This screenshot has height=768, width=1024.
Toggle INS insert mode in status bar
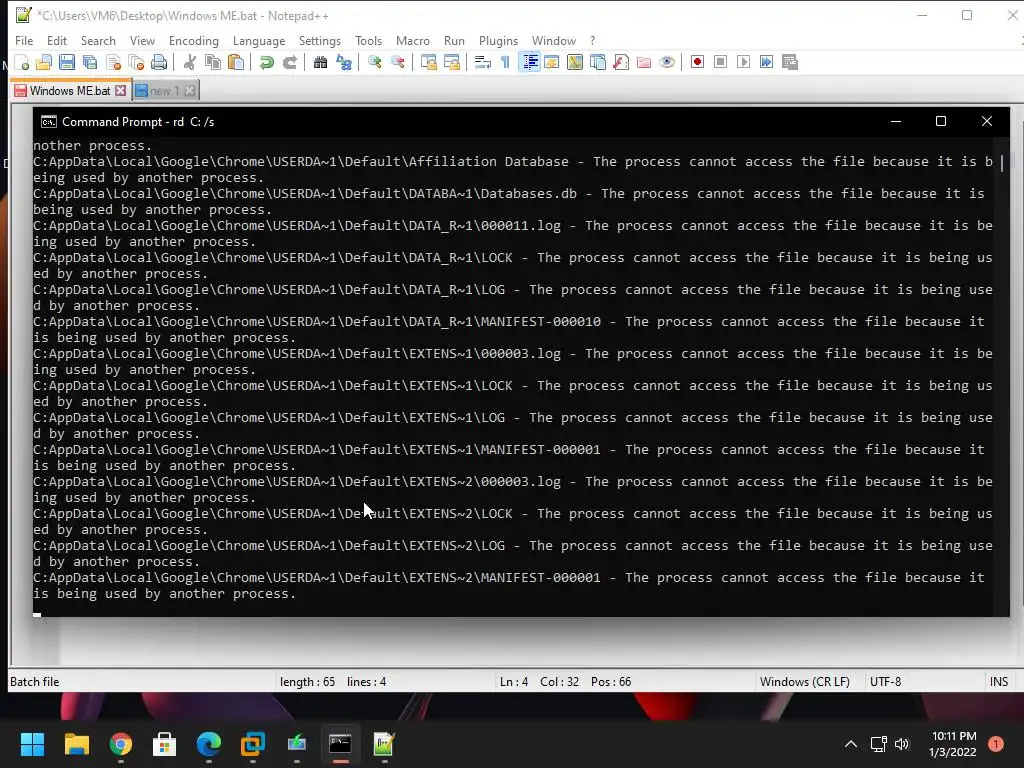point(999,682)
